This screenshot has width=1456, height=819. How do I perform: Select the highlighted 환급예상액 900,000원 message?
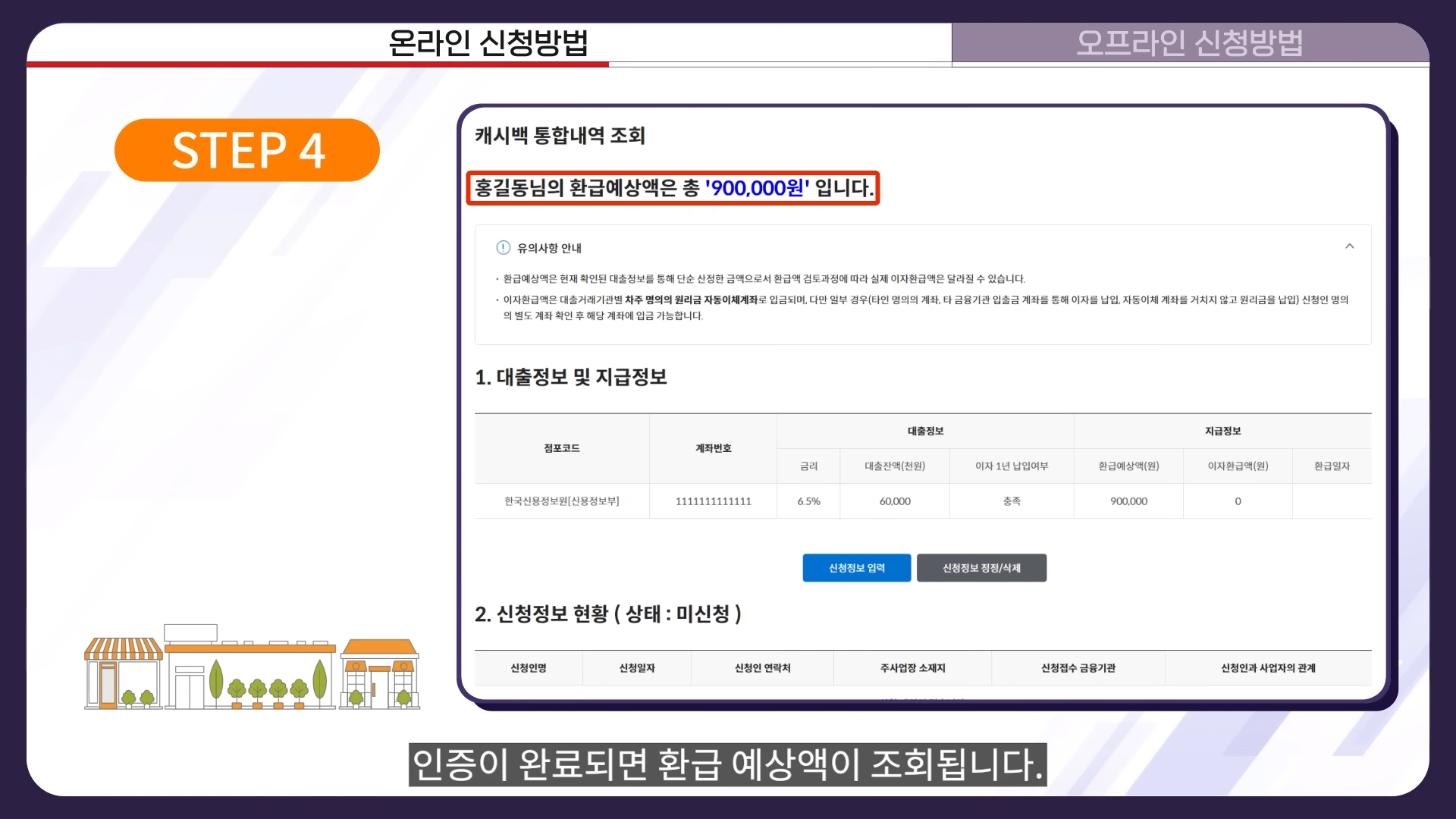673,188
